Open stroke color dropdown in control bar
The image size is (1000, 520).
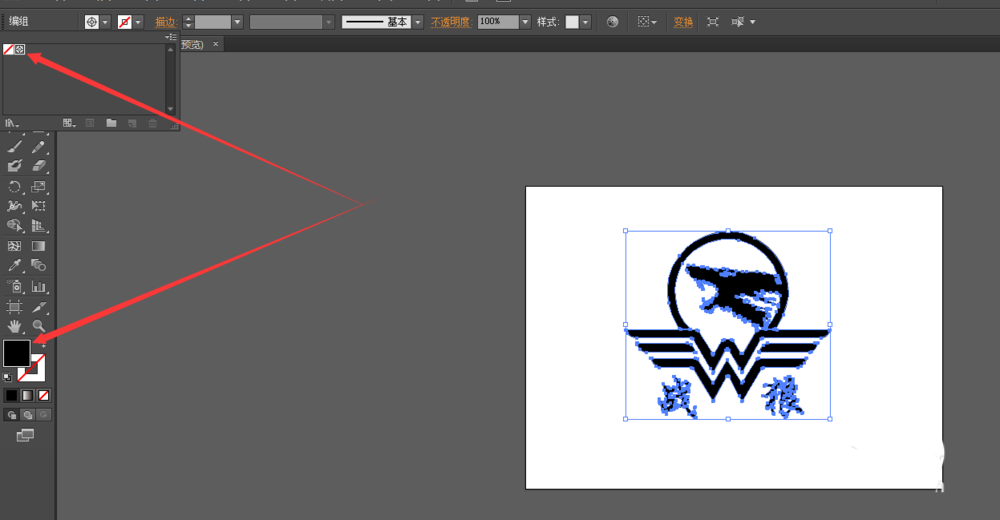point(138,22)
